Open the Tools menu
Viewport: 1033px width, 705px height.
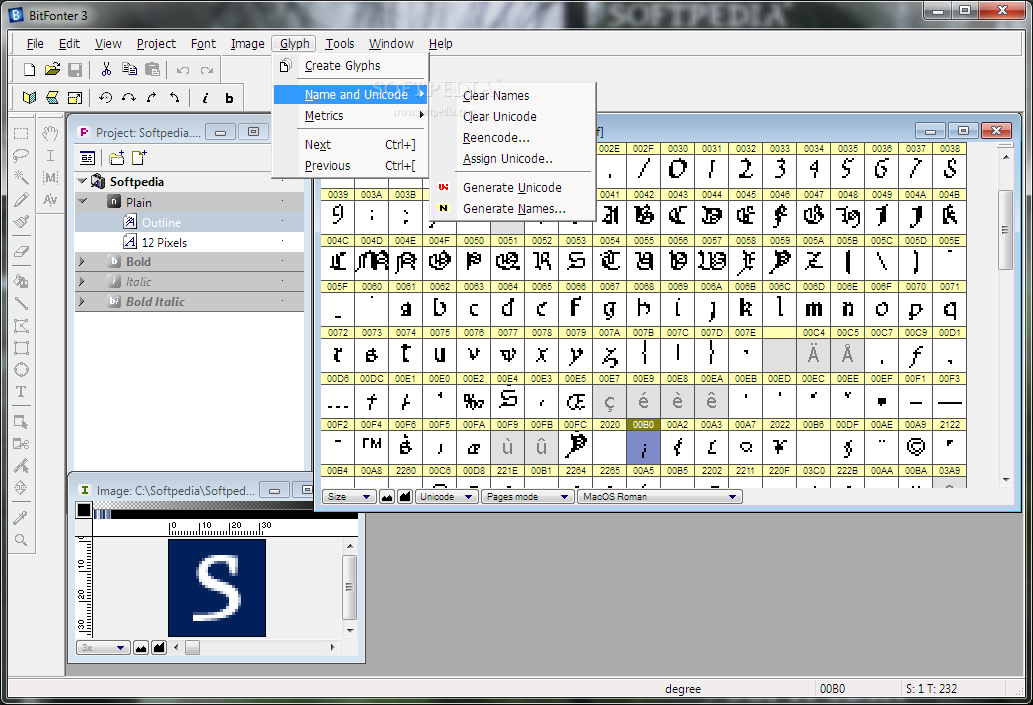click(x=339, y=43)
